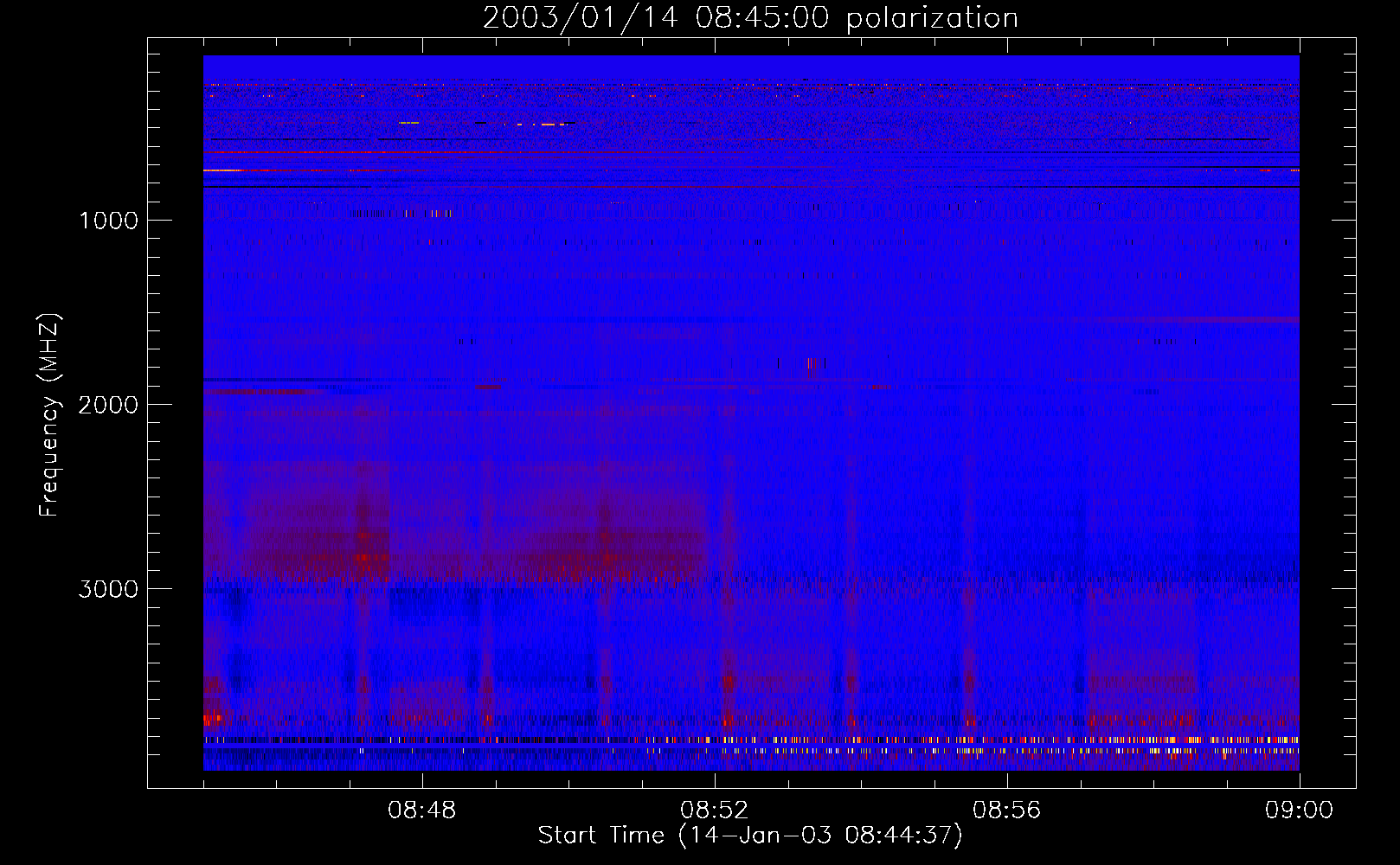Click the 08:52 time axis label
Image resolution: width=1400 pixels, height=865 pixels.
point(715,811)
